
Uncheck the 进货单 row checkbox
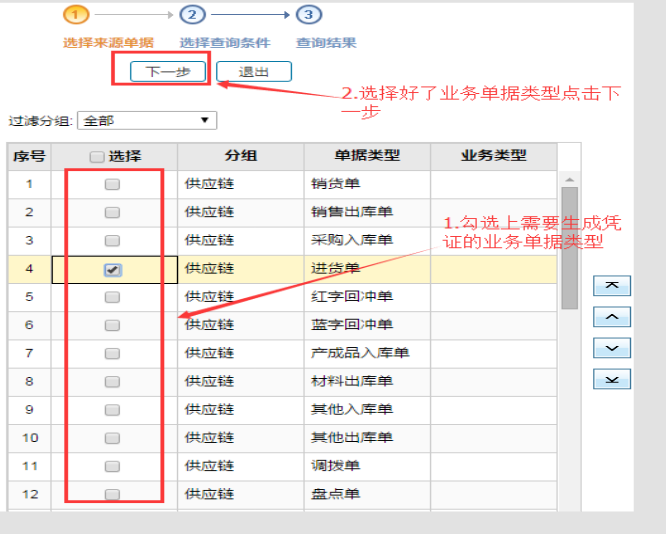[112, 270]
